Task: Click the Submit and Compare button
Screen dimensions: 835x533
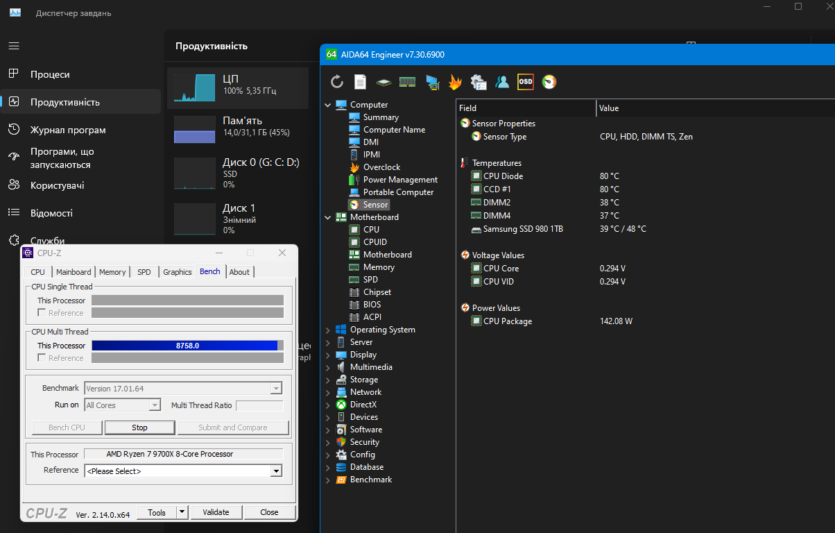Action: pyautogui.click(x=233, y=428)
